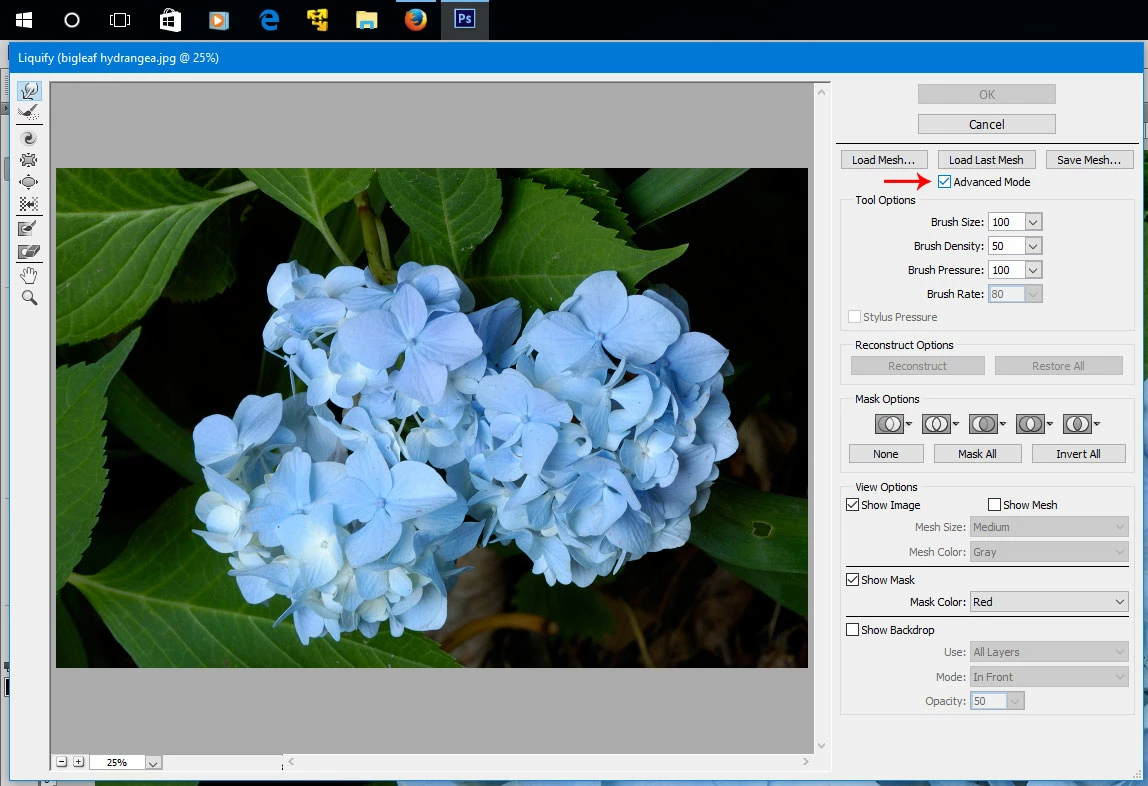
Task: Click the zoom out minus button
Action: (62, 762)
